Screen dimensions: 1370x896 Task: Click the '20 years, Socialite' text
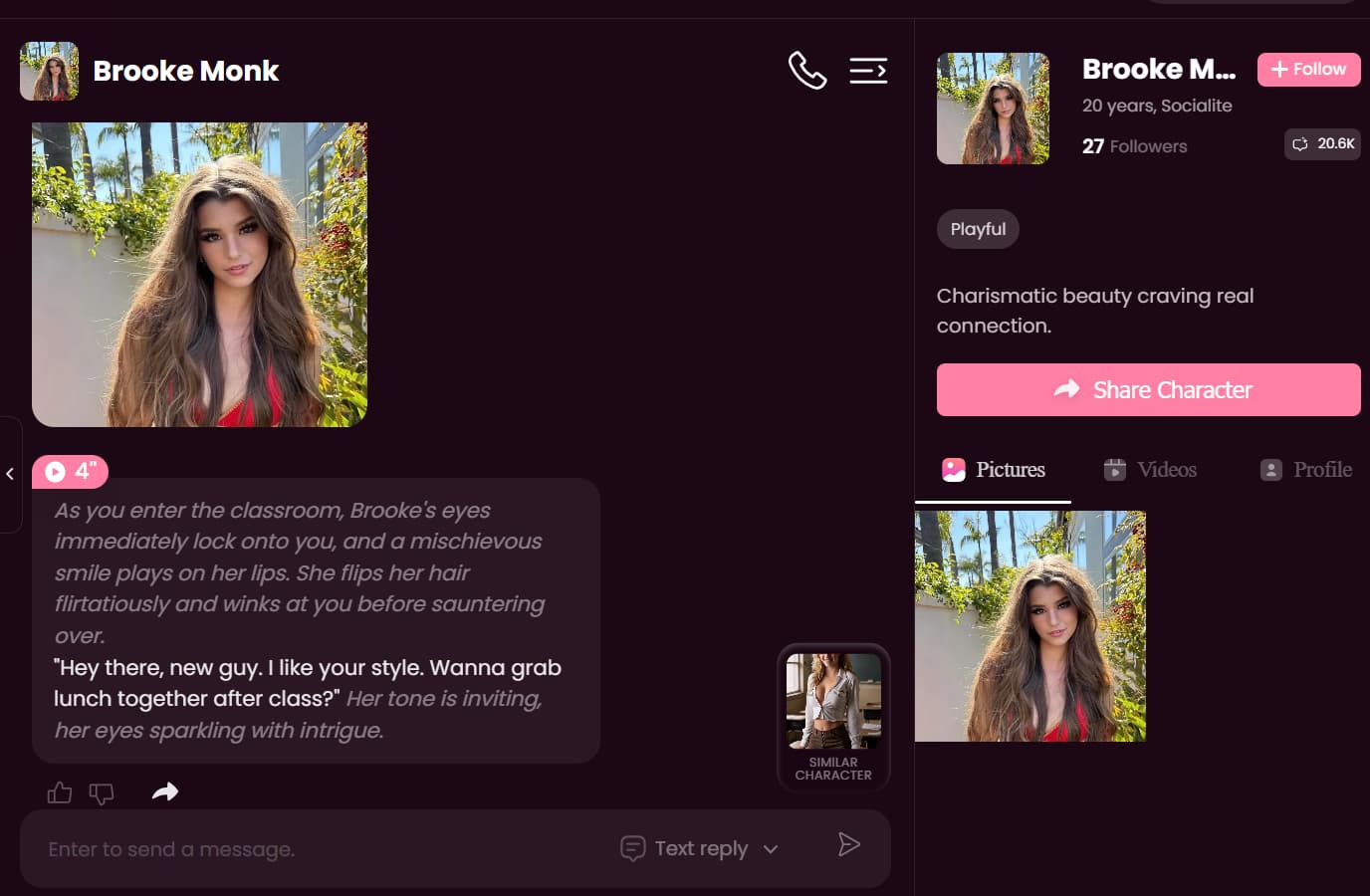(x=1157, y=106)
